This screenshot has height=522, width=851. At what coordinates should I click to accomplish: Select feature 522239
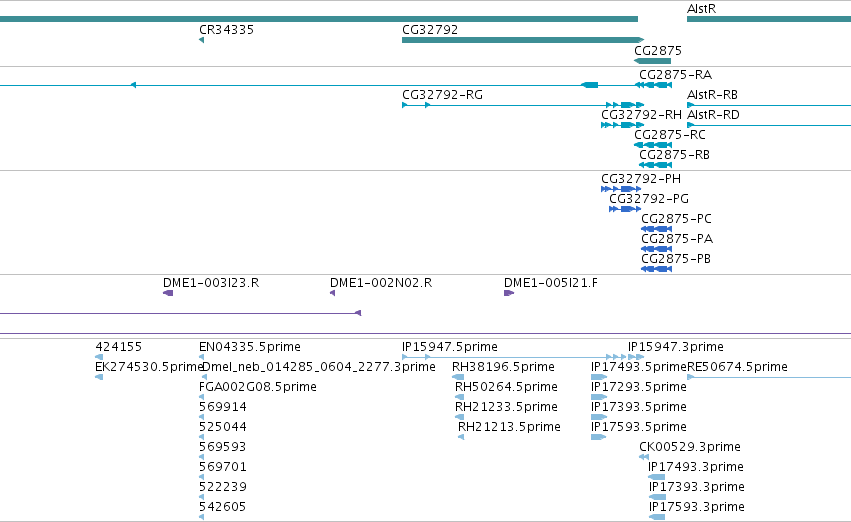coord(223,487)
